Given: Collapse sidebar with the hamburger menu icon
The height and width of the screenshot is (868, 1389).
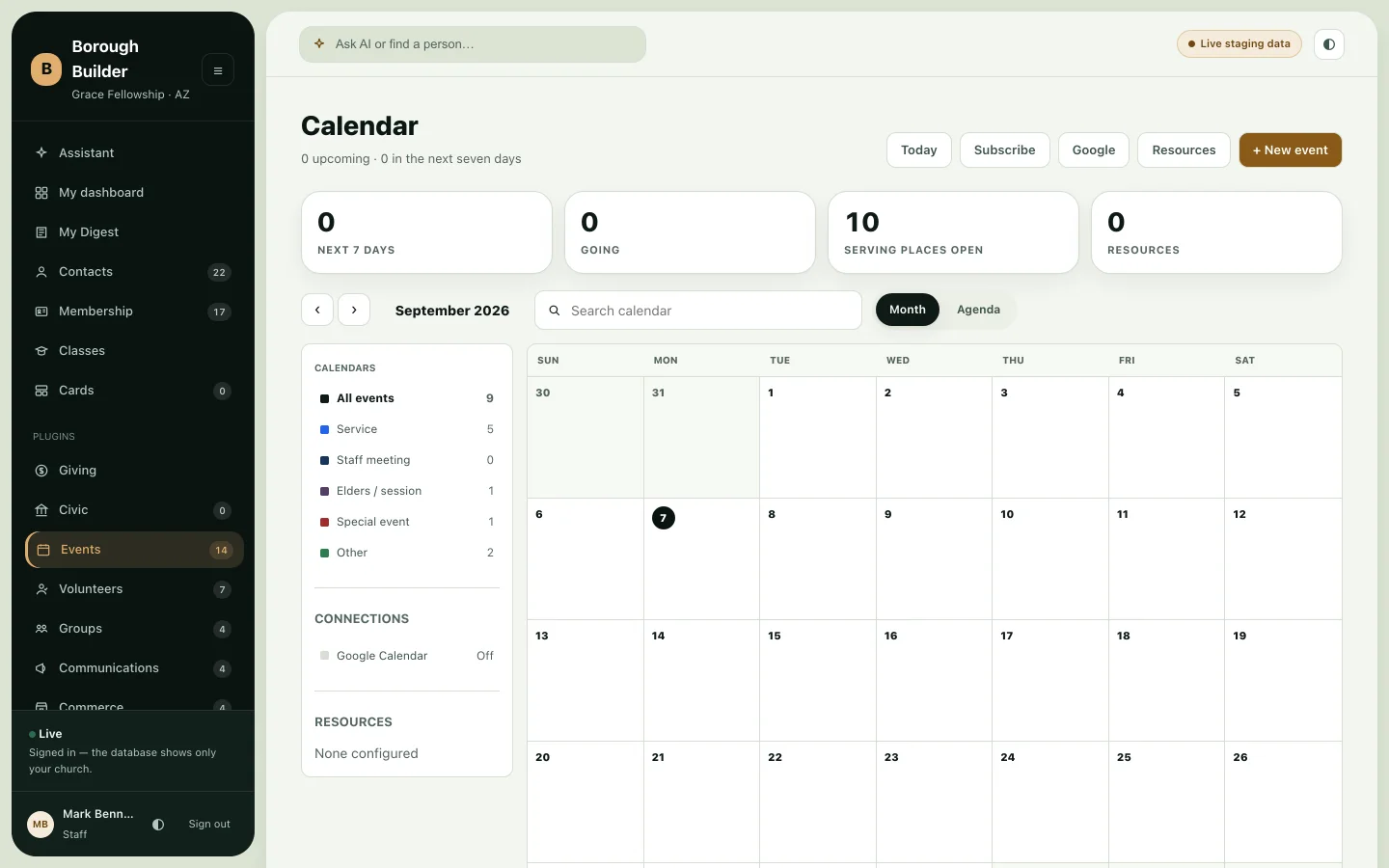Looking at the screenshot, I should point(218,70).
